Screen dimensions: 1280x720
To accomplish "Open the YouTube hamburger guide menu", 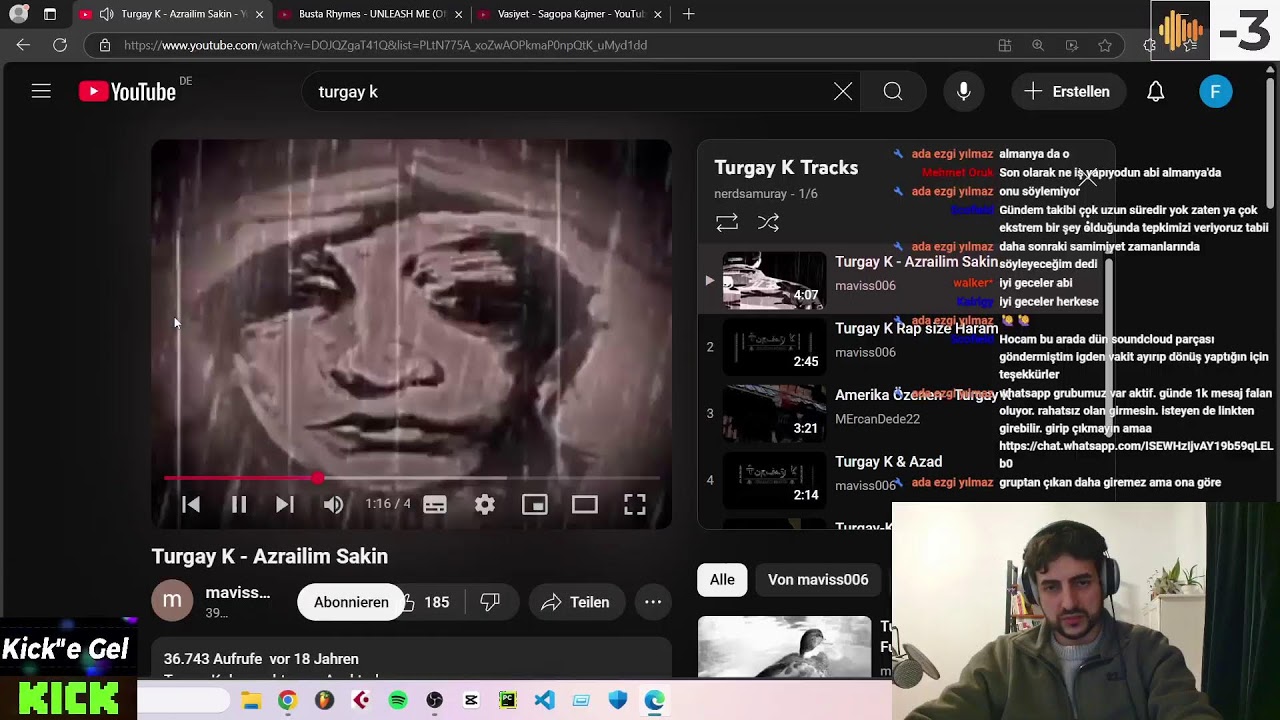I will (x=41, y=91).
